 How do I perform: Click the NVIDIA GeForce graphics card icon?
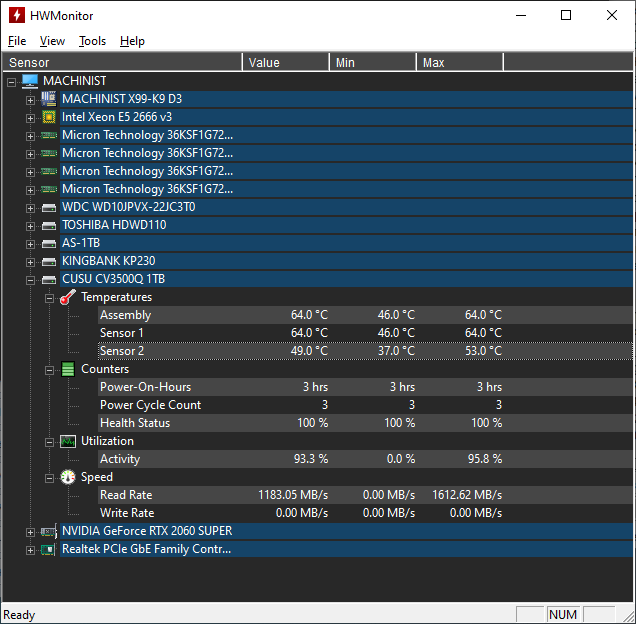49,531
